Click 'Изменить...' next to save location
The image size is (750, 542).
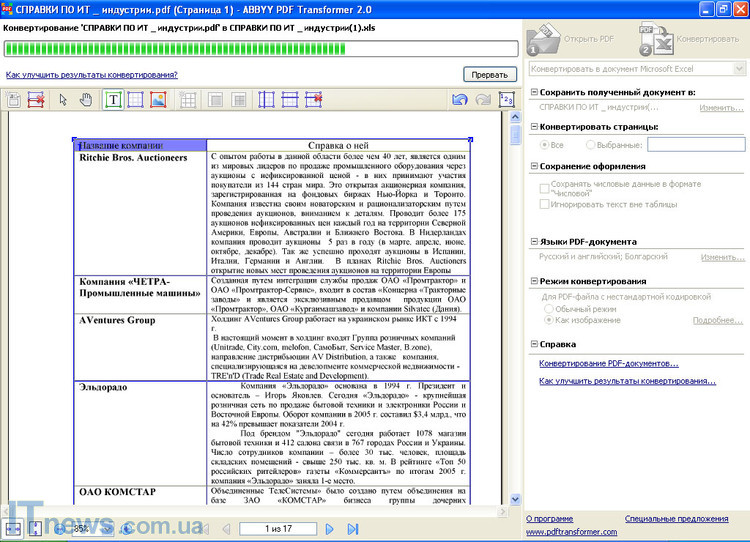pos(722,108)
